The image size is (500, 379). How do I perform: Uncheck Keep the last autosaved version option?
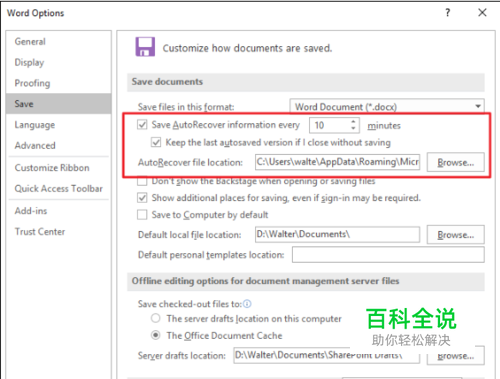coord(156,143)
